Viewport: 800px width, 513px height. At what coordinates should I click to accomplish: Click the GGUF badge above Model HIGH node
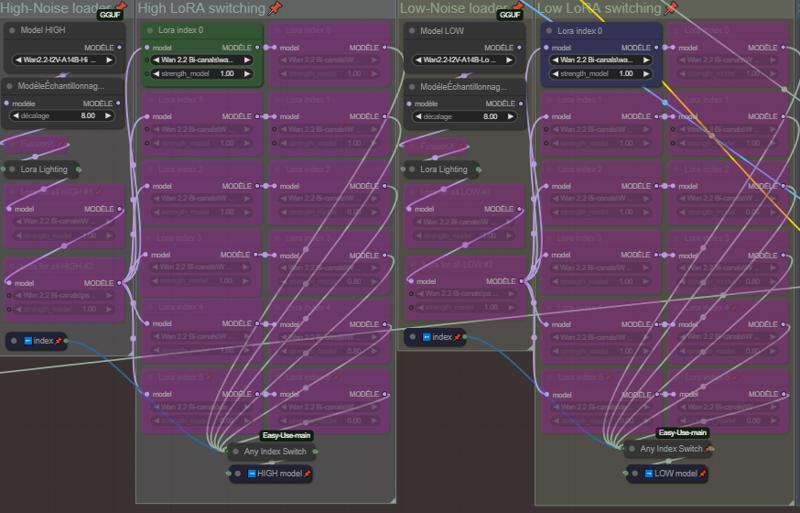point(110,15)
